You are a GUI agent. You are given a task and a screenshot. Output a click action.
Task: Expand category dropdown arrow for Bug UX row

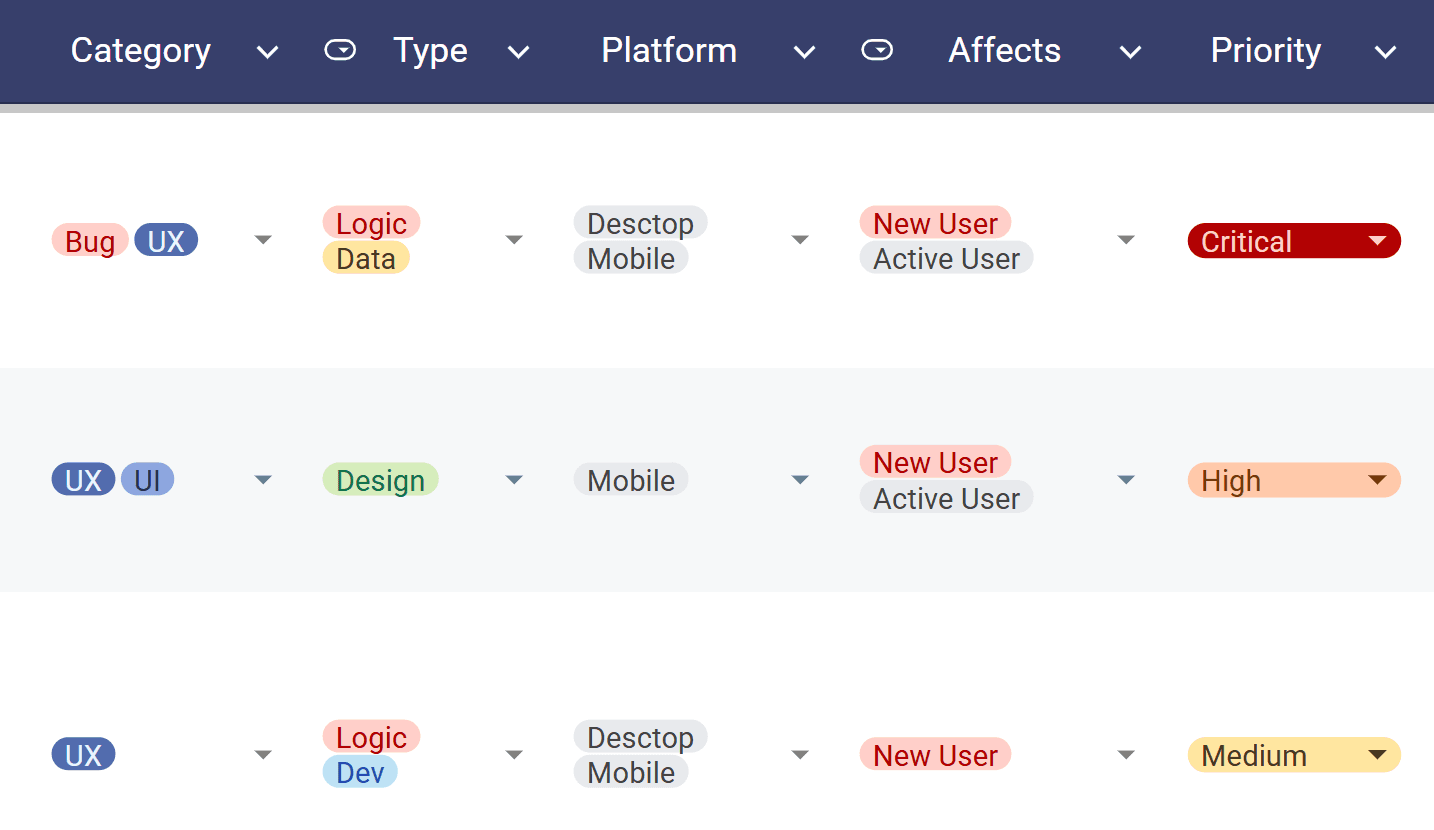[x=263, y=240]
